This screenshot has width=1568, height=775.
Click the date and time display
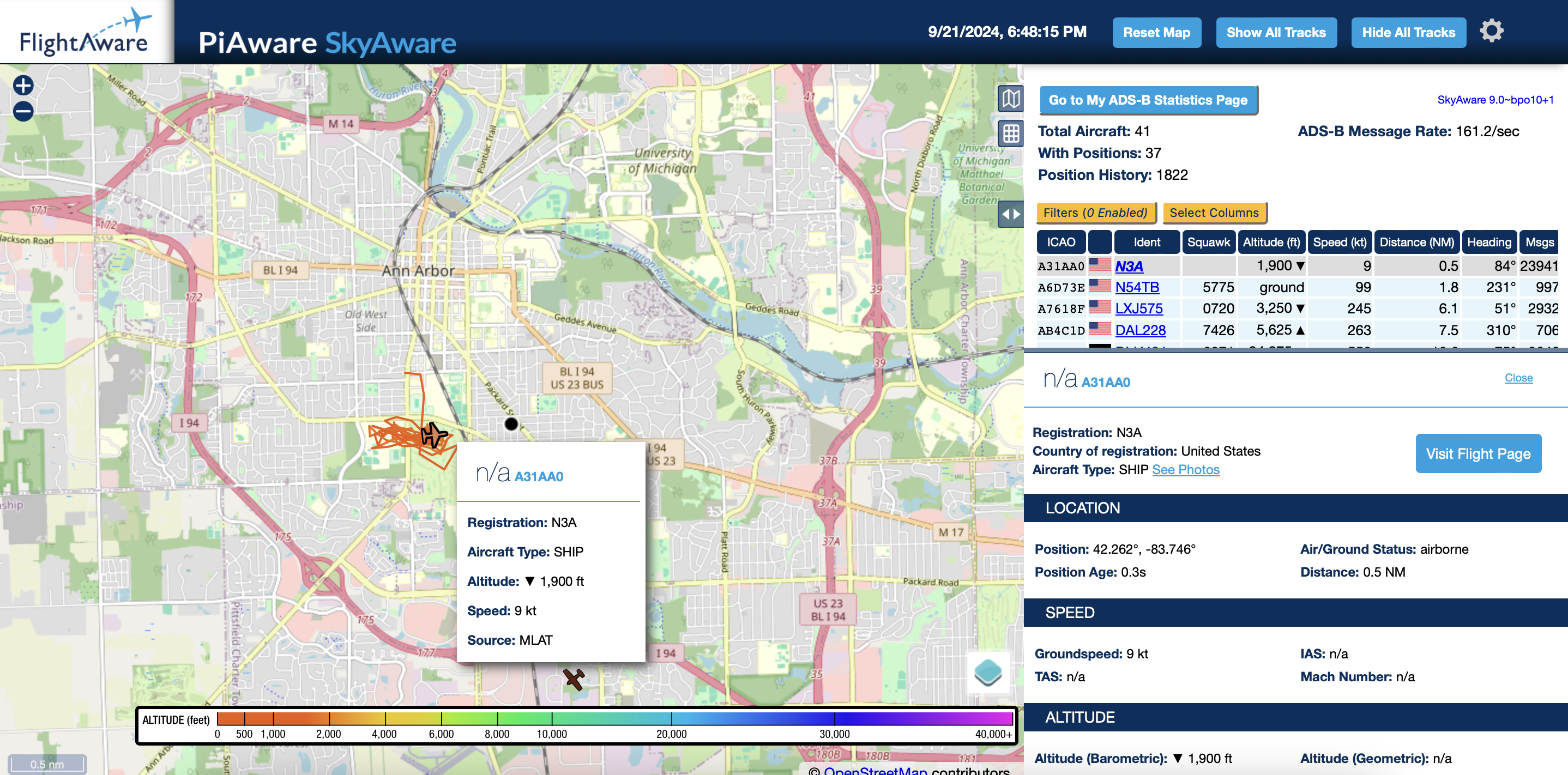point(1007,32)
